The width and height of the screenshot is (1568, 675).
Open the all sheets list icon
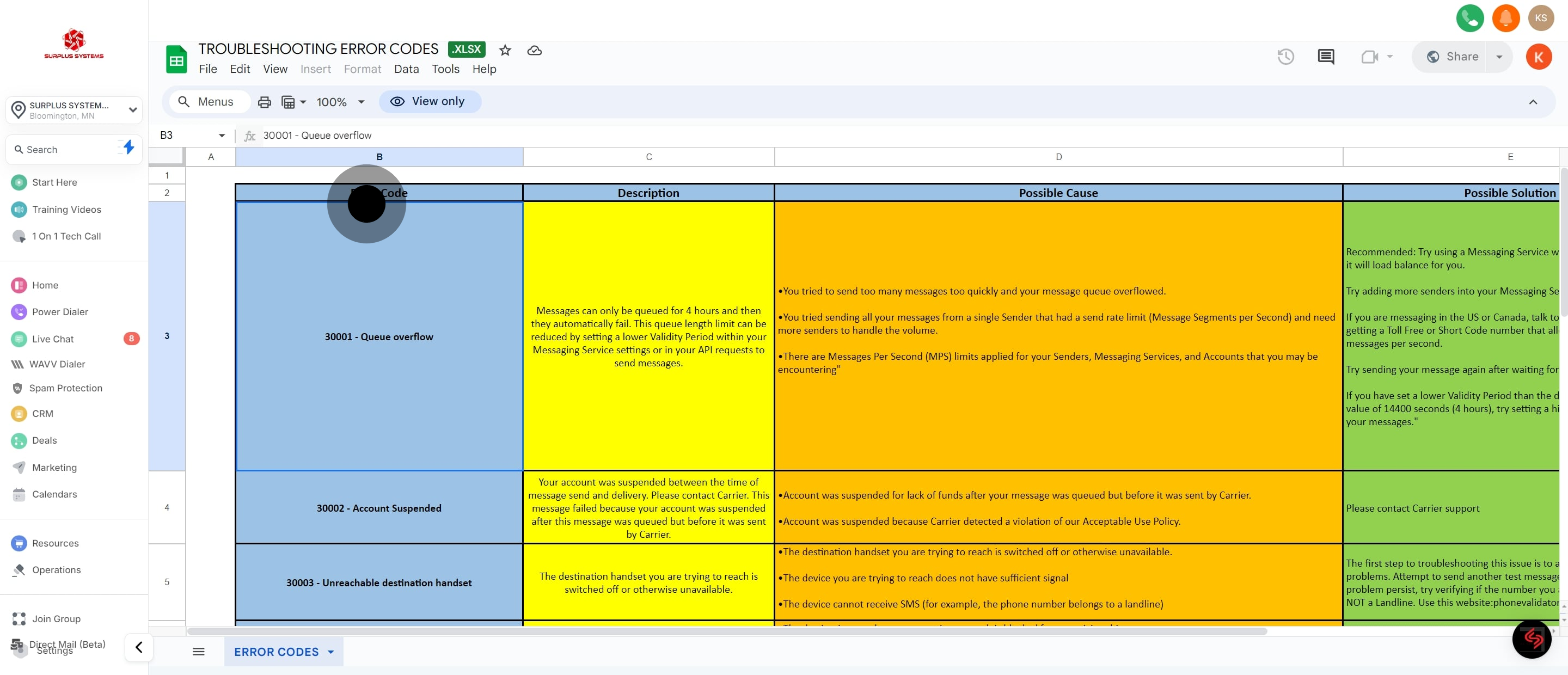198,651
